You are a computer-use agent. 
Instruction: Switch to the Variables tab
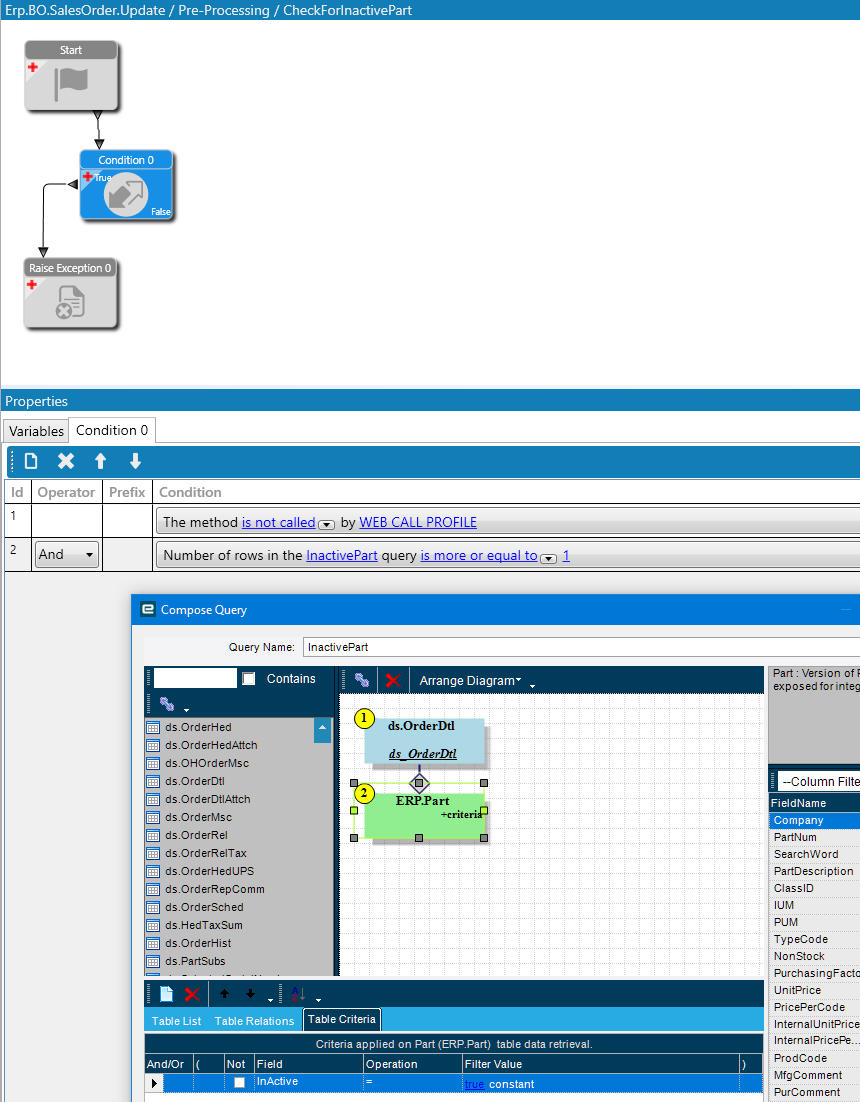tap(35, 430)
